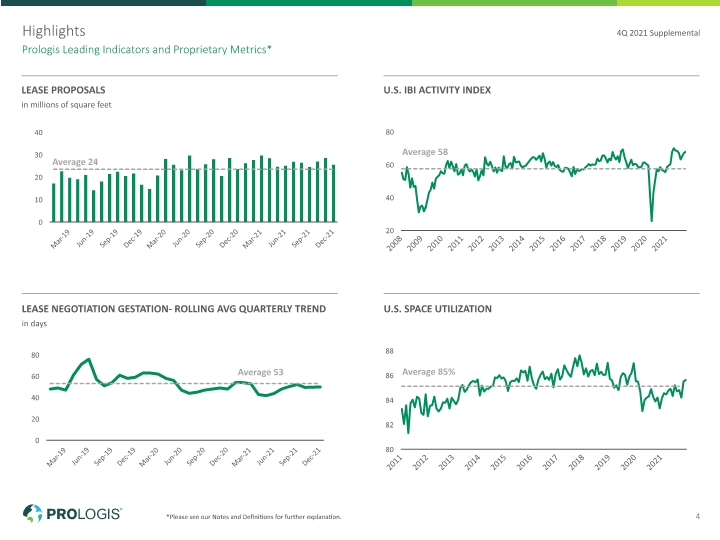This screenshot has height=540, width=720.
Task: Click the Prologis globe logo icon
Action: [x=32, y=513]
